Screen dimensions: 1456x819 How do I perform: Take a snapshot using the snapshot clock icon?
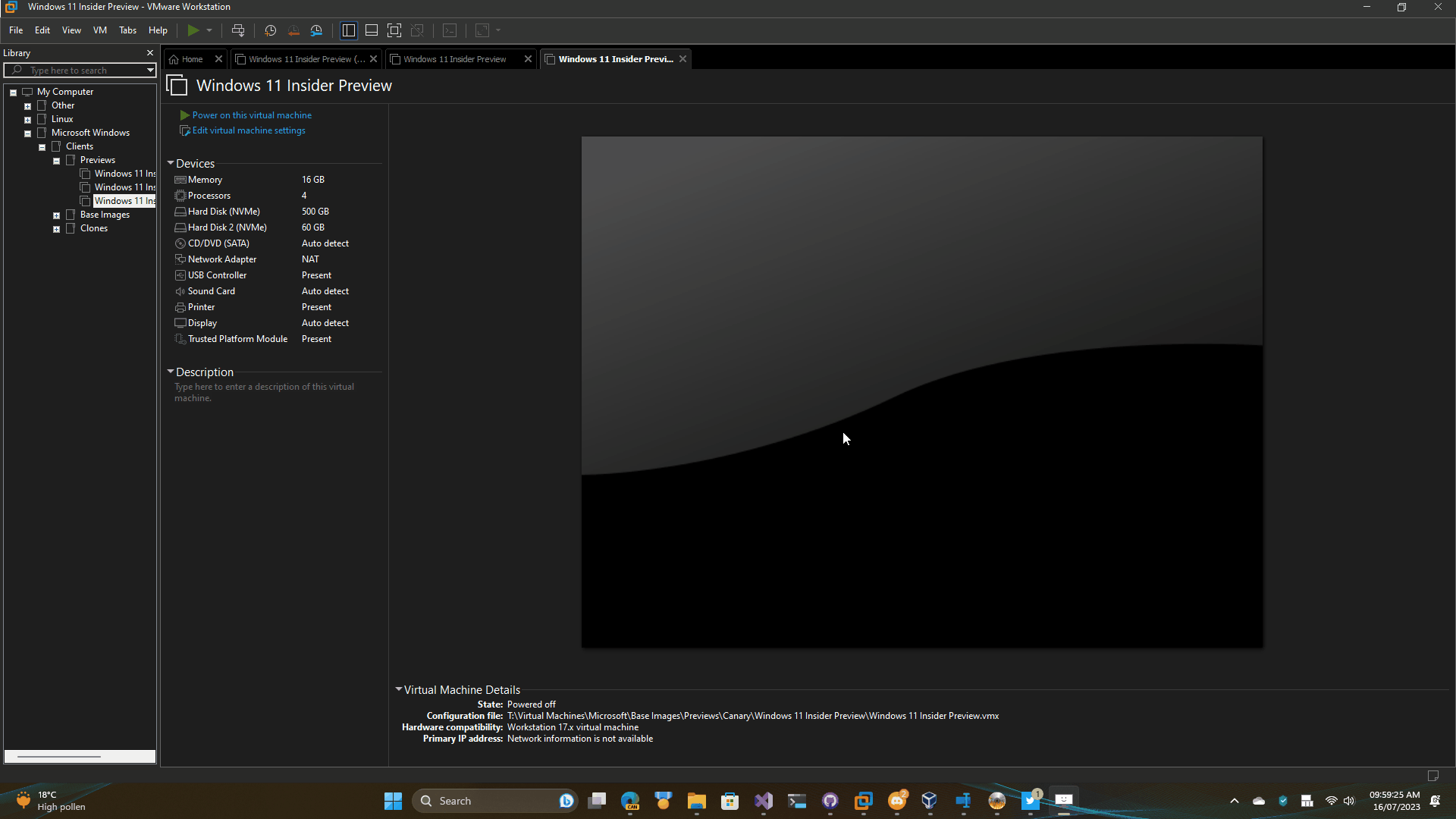[270, 30]
